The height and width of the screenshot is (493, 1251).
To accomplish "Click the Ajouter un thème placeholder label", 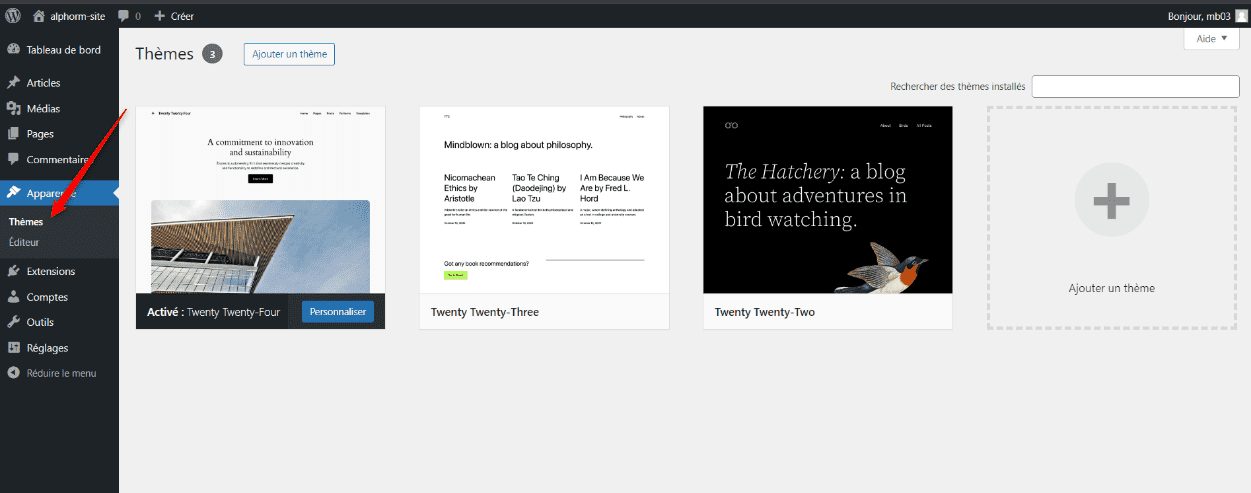I will (1112, 288).
